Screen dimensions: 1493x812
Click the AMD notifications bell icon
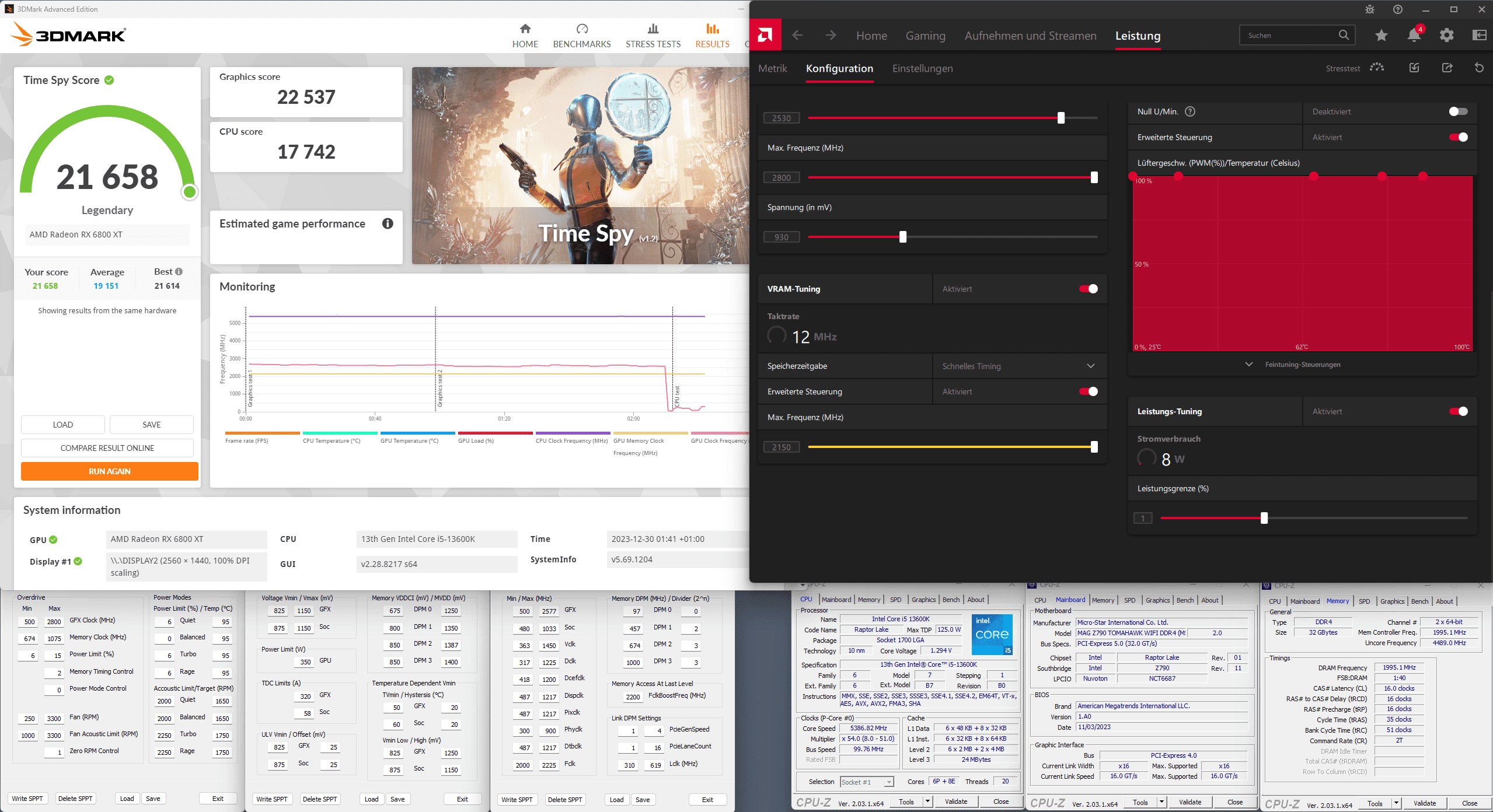pos(1414,36)
